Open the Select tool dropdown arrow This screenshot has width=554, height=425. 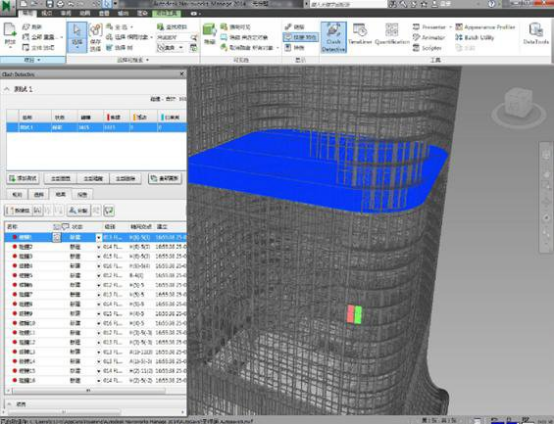tap(77, 47)
